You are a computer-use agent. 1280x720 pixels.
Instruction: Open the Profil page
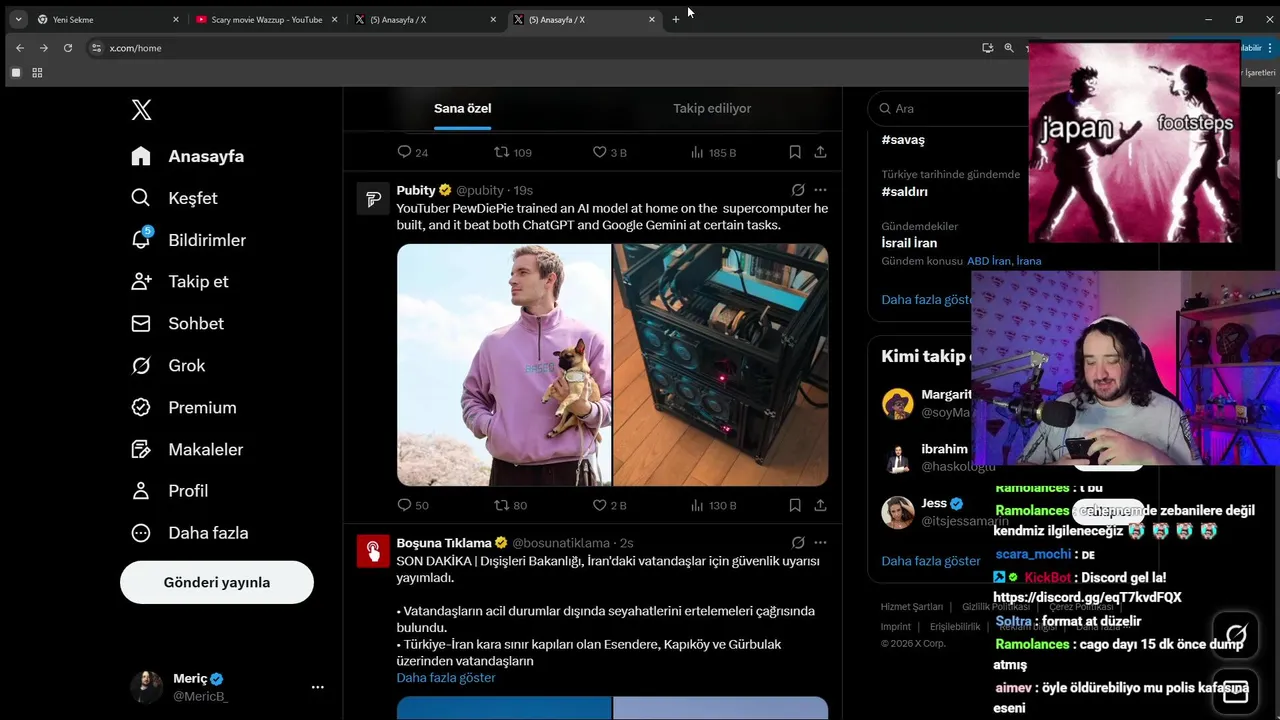point(170,491)
